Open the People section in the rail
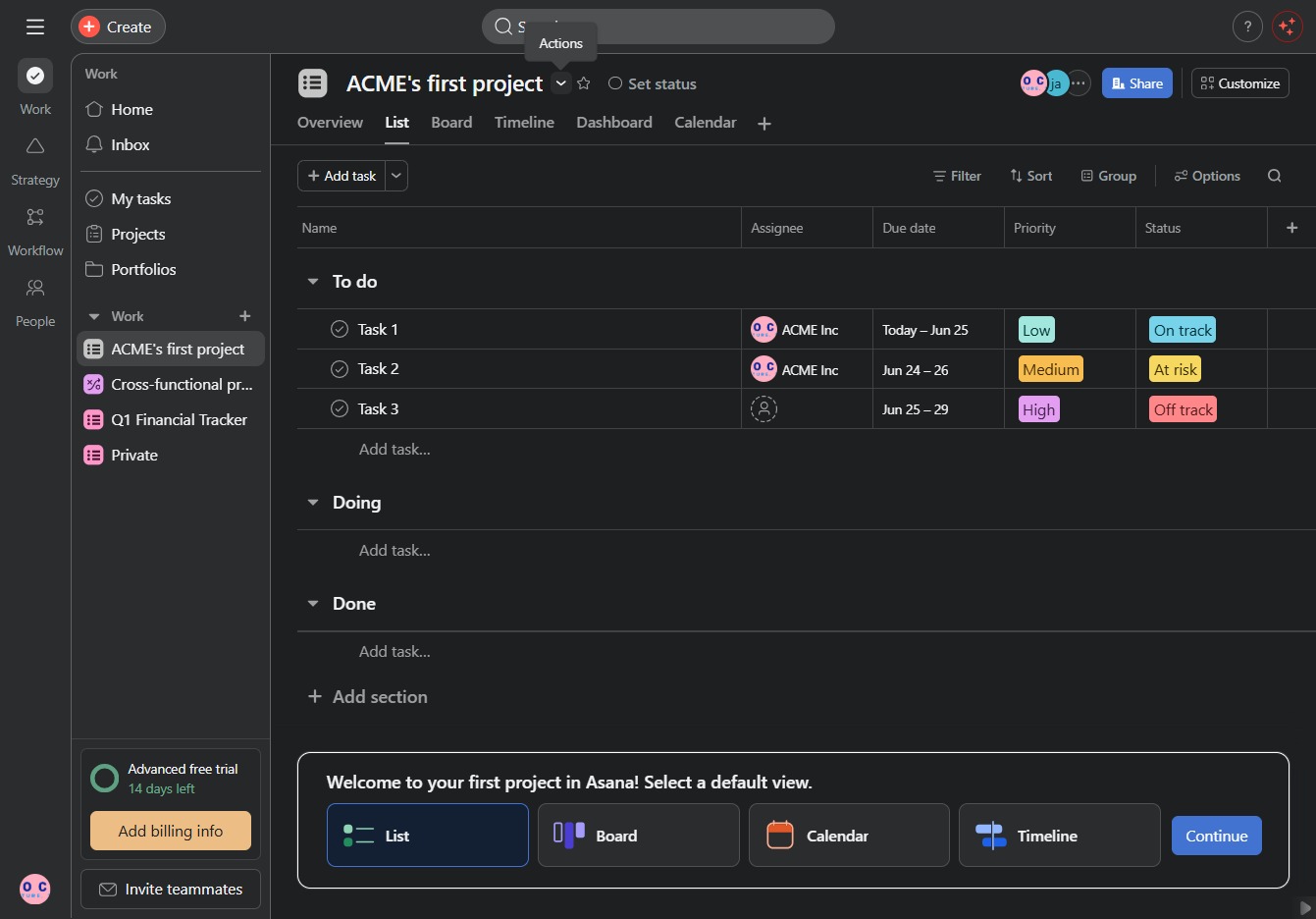 (x=35, y=302)
